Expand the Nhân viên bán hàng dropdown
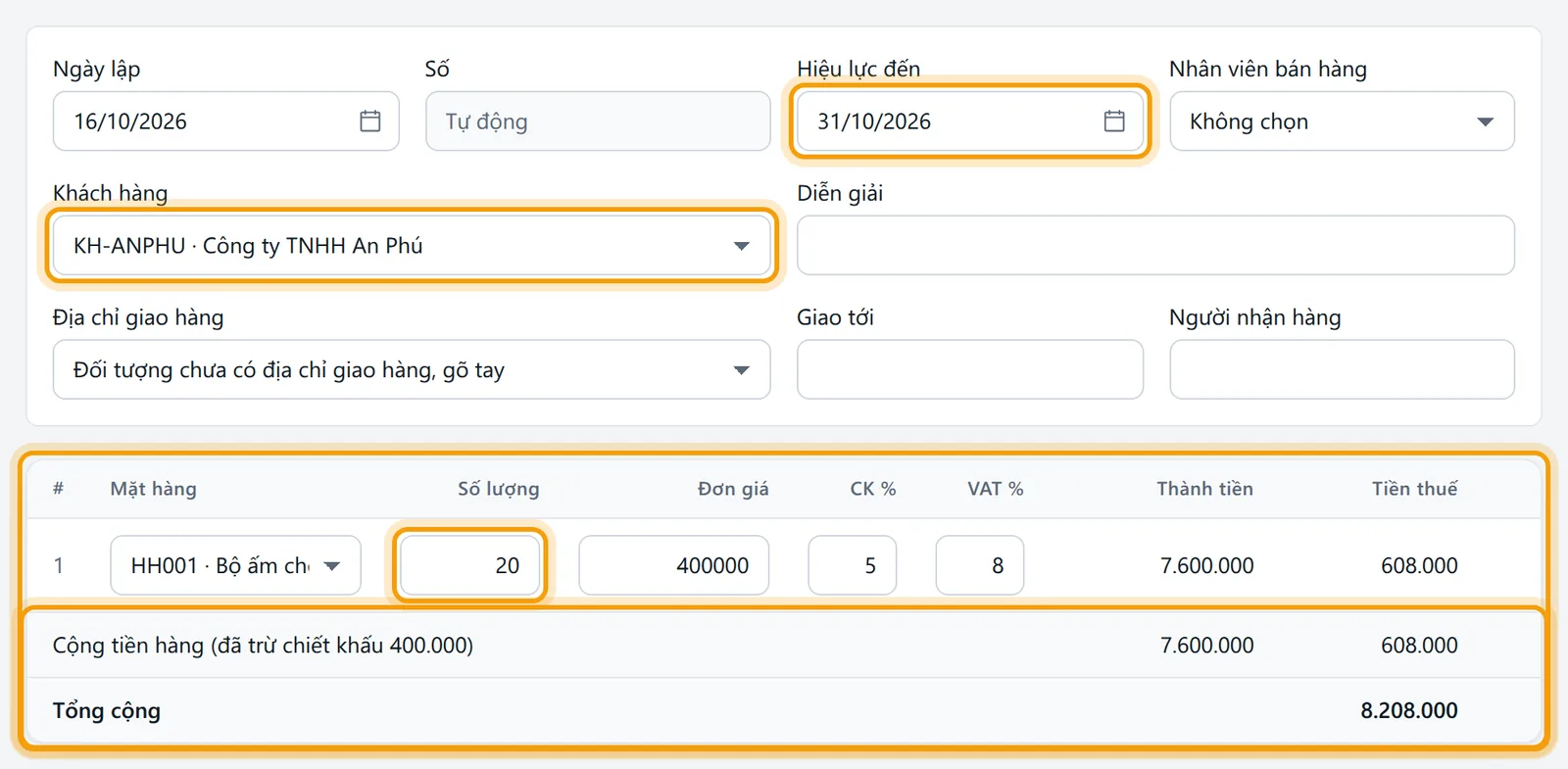The height and width of the screenshot is (769, 1568). [1485, 121]
